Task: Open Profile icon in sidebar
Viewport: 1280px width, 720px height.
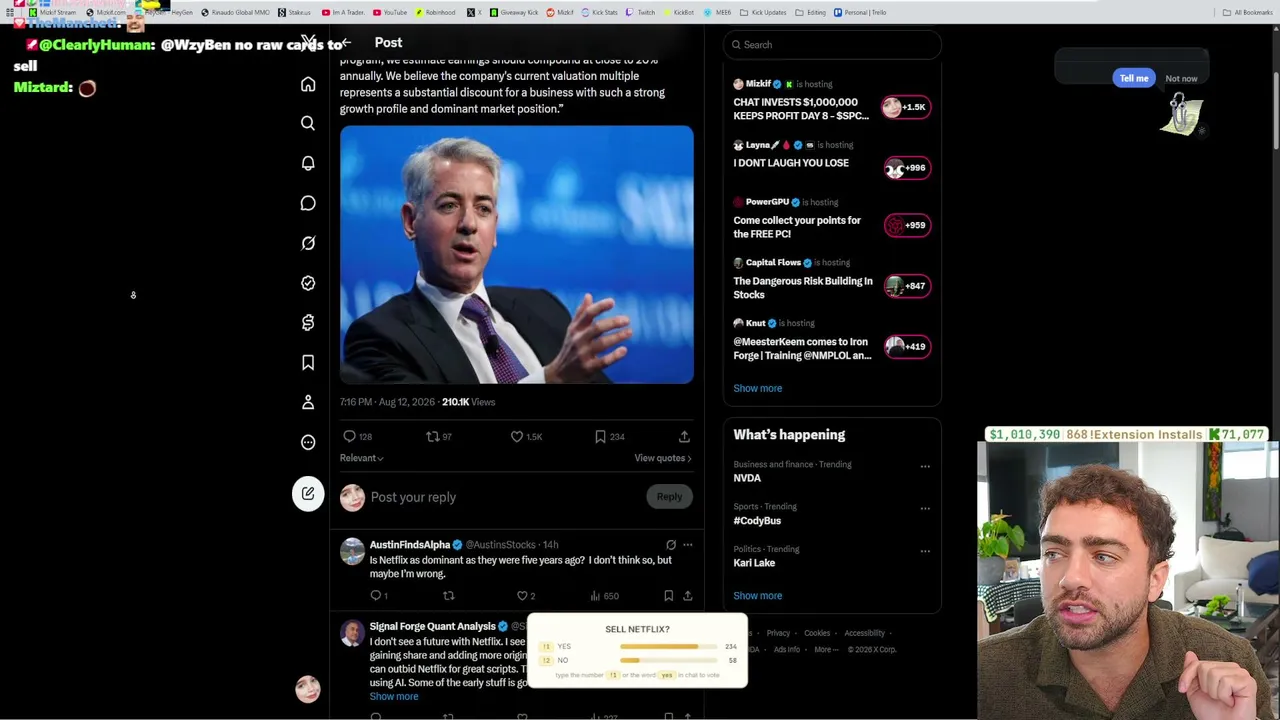Action: click(x=308, y=402)
